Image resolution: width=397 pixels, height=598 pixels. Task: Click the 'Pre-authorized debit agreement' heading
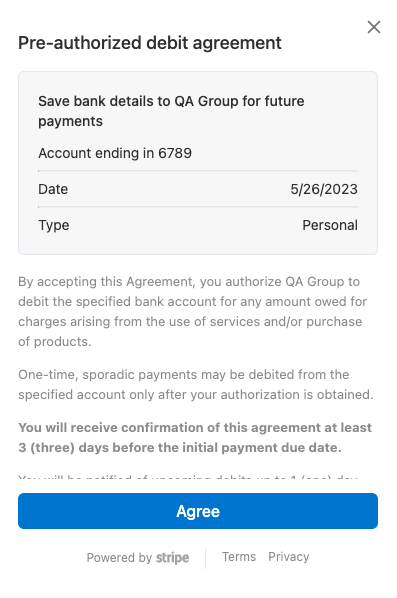[x=150, y=43]
